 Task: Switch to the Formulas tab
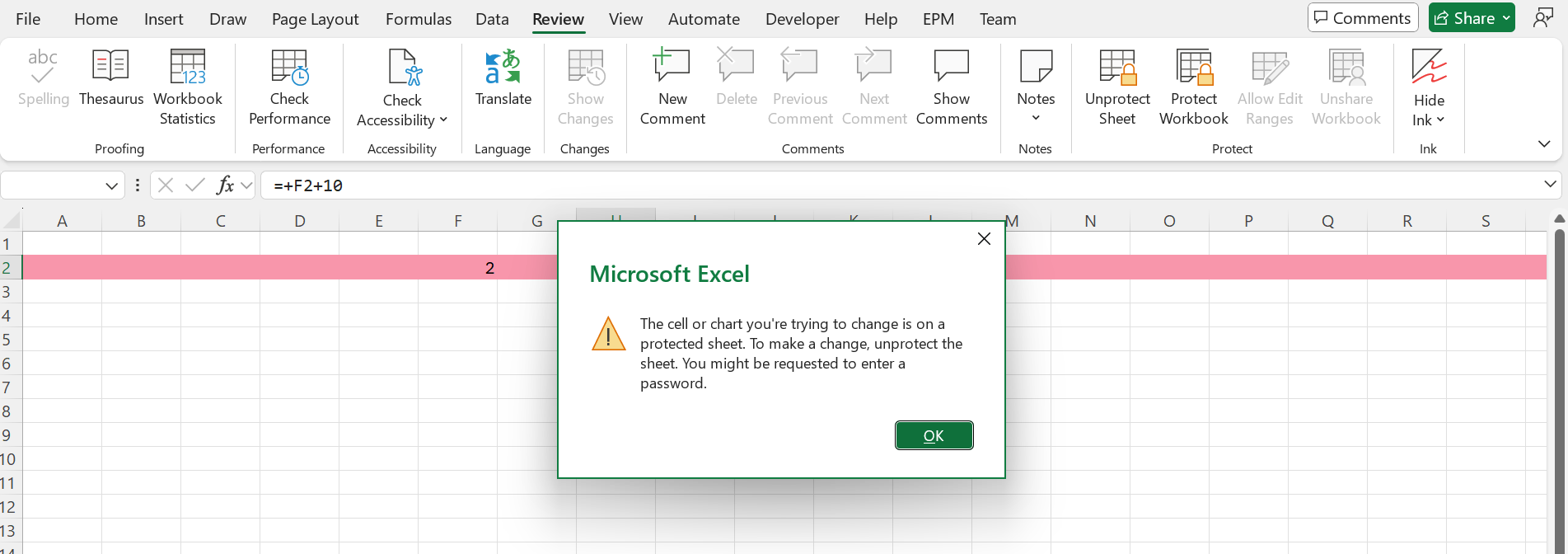tap(419, 19)
